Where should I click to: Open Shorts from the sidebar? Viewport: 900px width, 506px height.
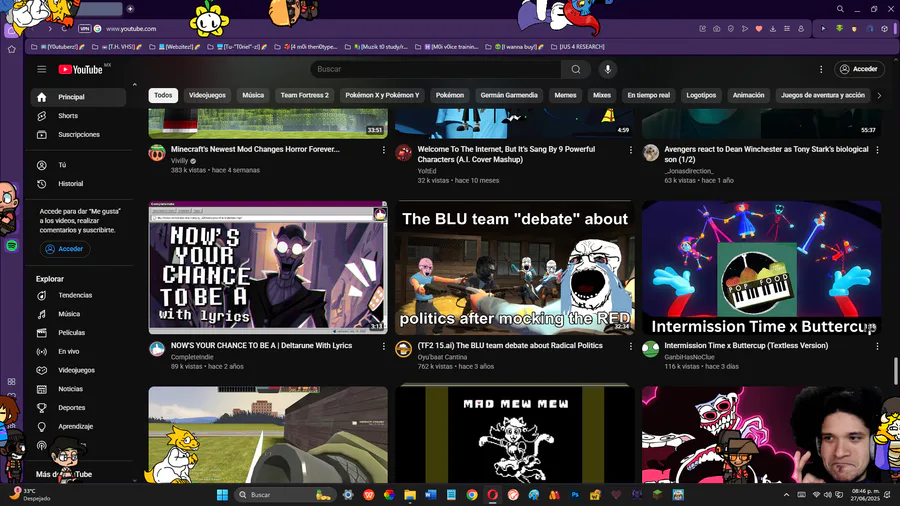tap(78, 116)
